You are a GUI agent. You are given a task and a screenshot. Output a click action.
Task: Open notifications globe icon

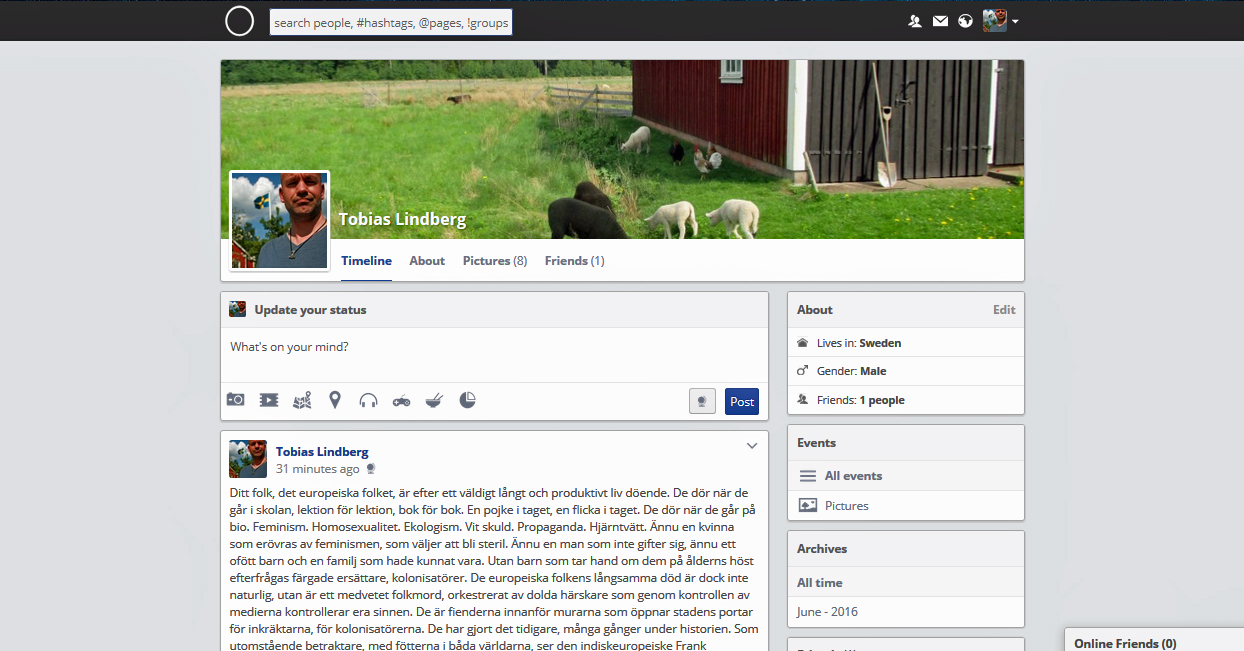[x=965, y=21]
